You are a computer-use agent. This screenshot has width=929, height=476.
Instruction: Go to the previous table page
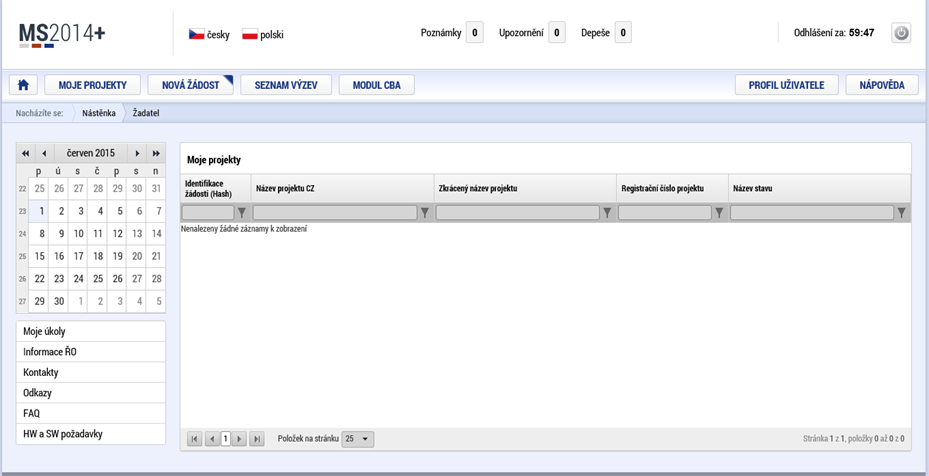(212, 439)
